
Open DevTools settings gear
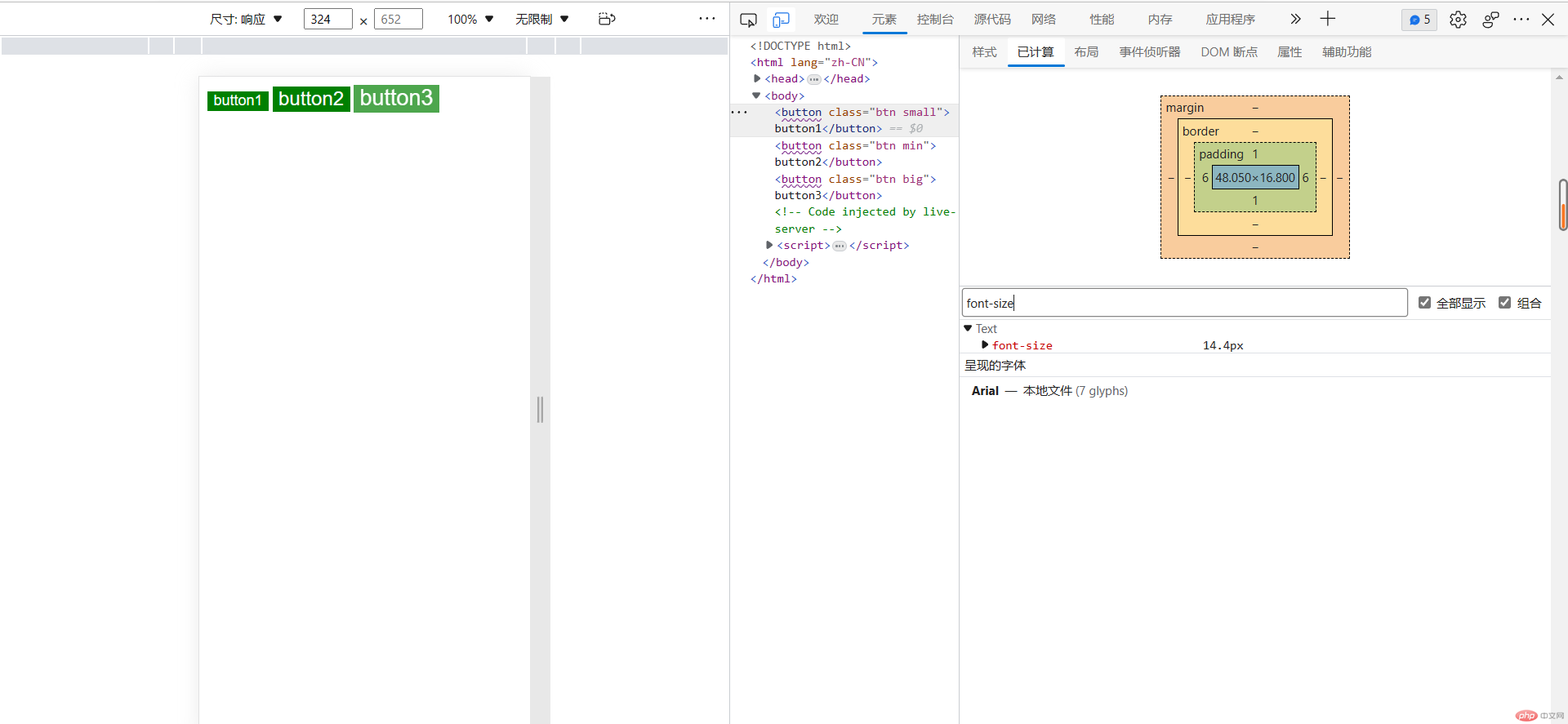pos(1458,20)
